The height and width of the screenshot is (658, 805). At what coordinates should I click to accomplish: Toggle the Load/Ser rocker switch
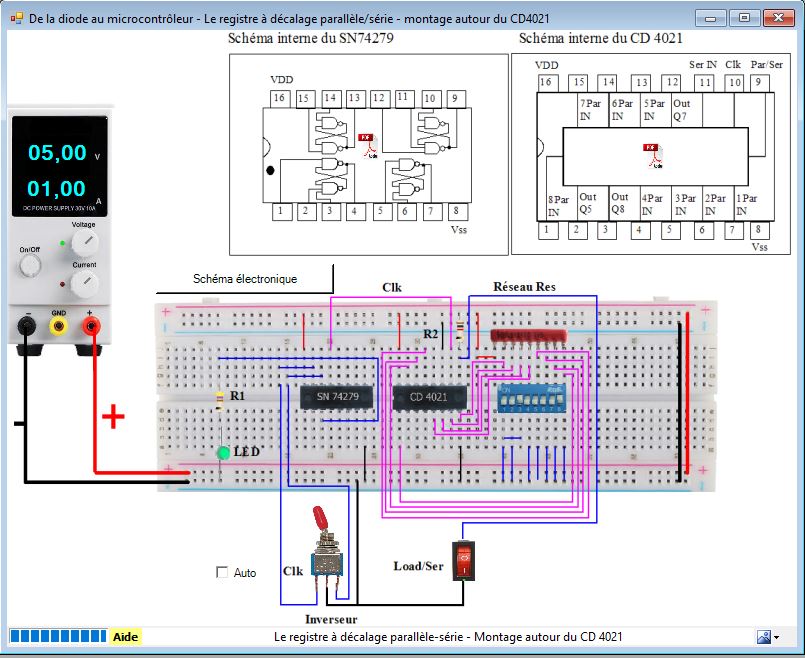(x=463, y=561)
